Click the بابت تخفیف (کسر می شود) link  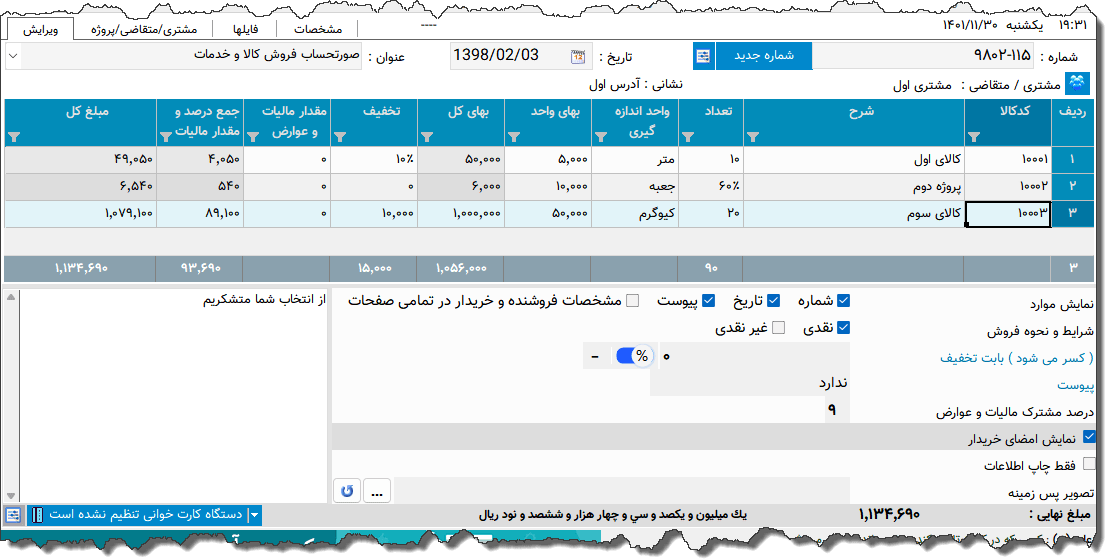(x=1017, y=358)
